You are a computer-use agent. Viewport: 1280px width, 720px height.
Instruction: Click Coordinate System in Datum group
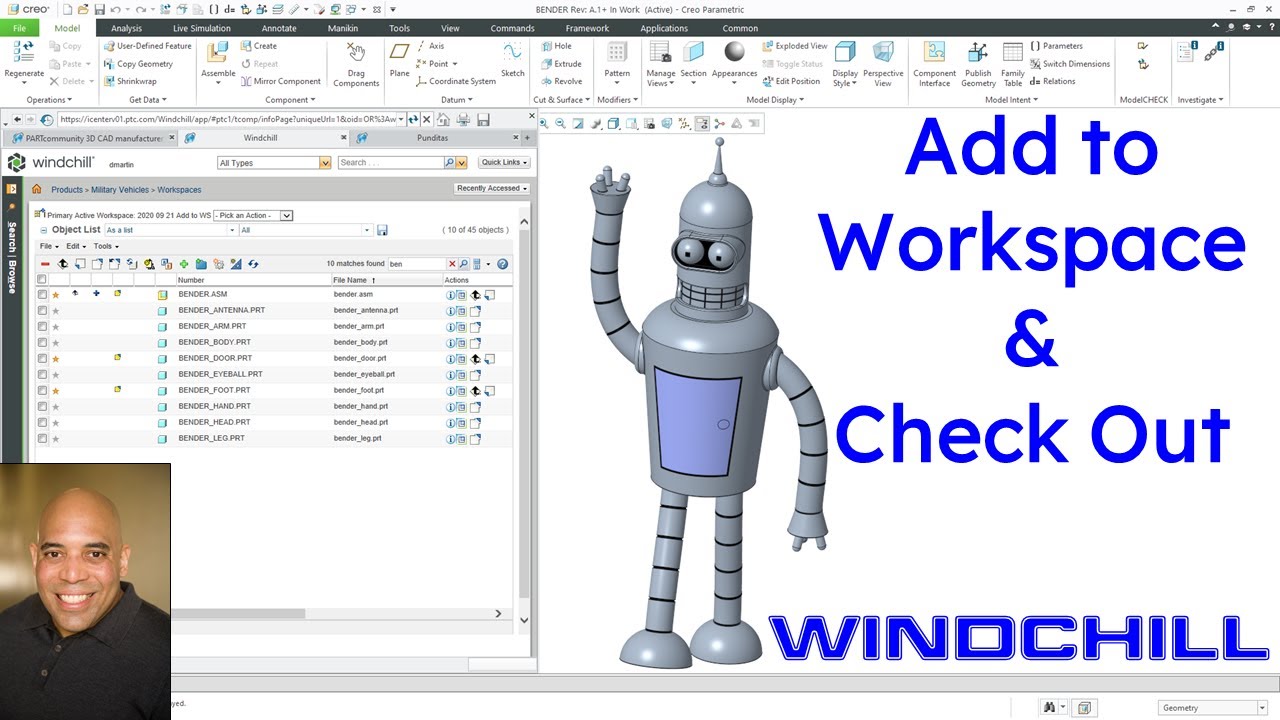coord(455,82)
